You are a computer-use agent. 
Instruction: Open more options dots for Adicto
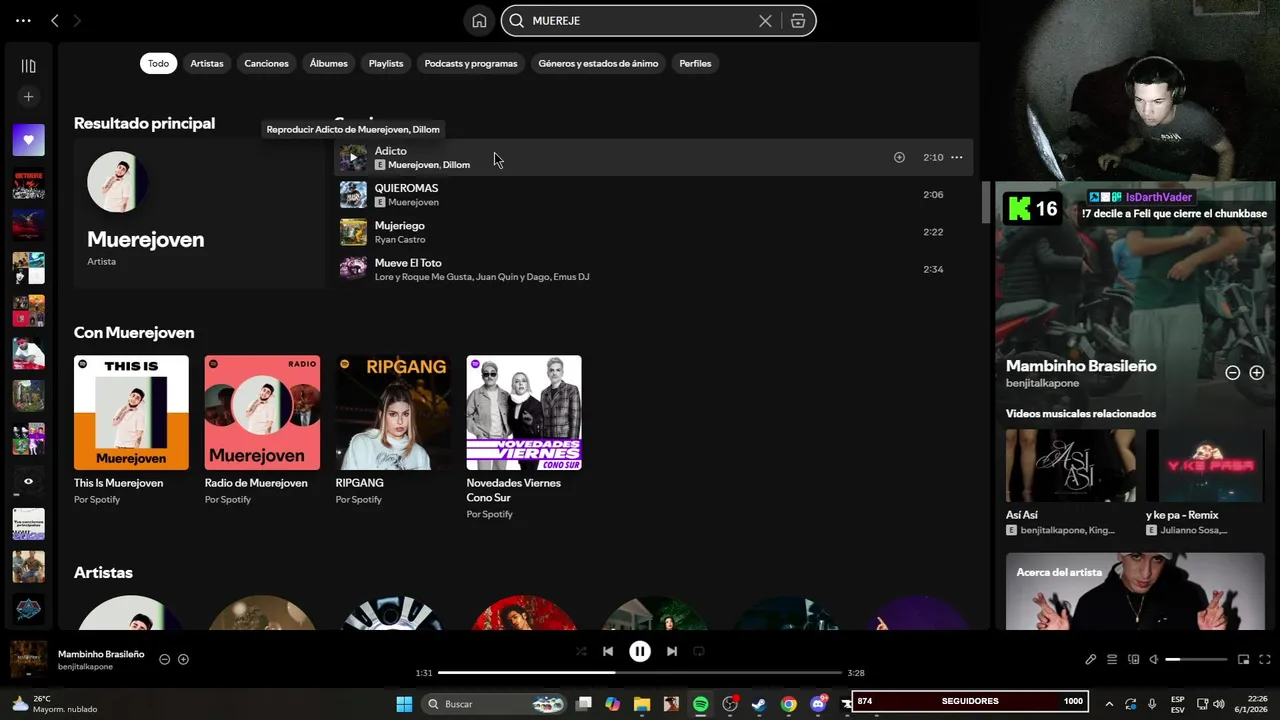(x=957, y=157)
